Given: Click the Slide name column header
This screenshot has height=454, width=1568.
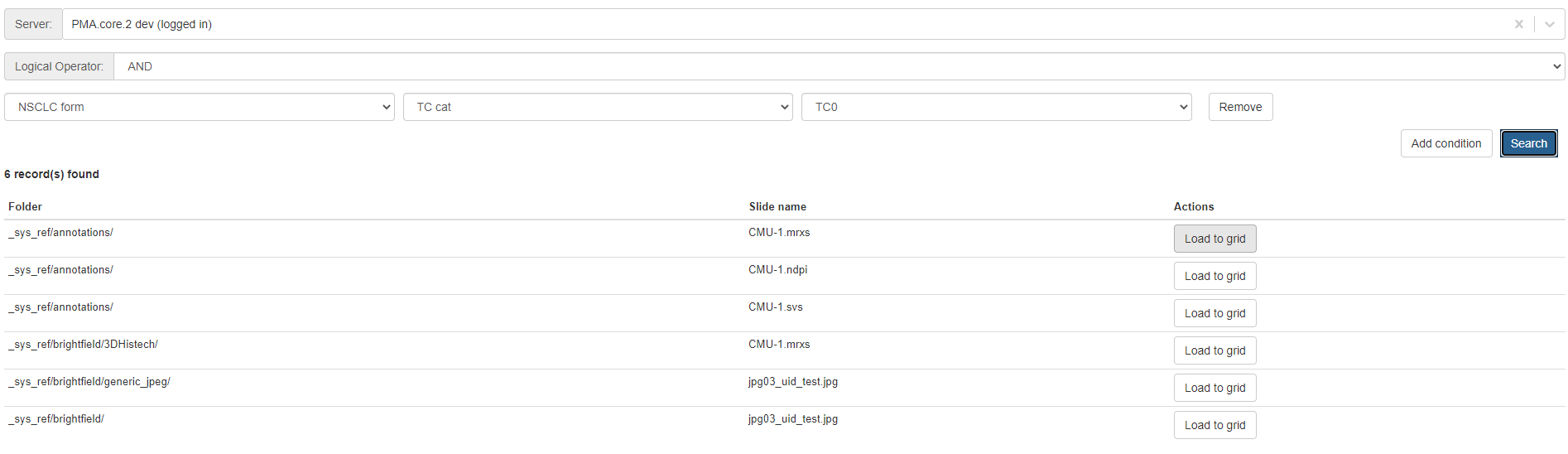Looking at the screenshot, I should [x=777, y=206].
